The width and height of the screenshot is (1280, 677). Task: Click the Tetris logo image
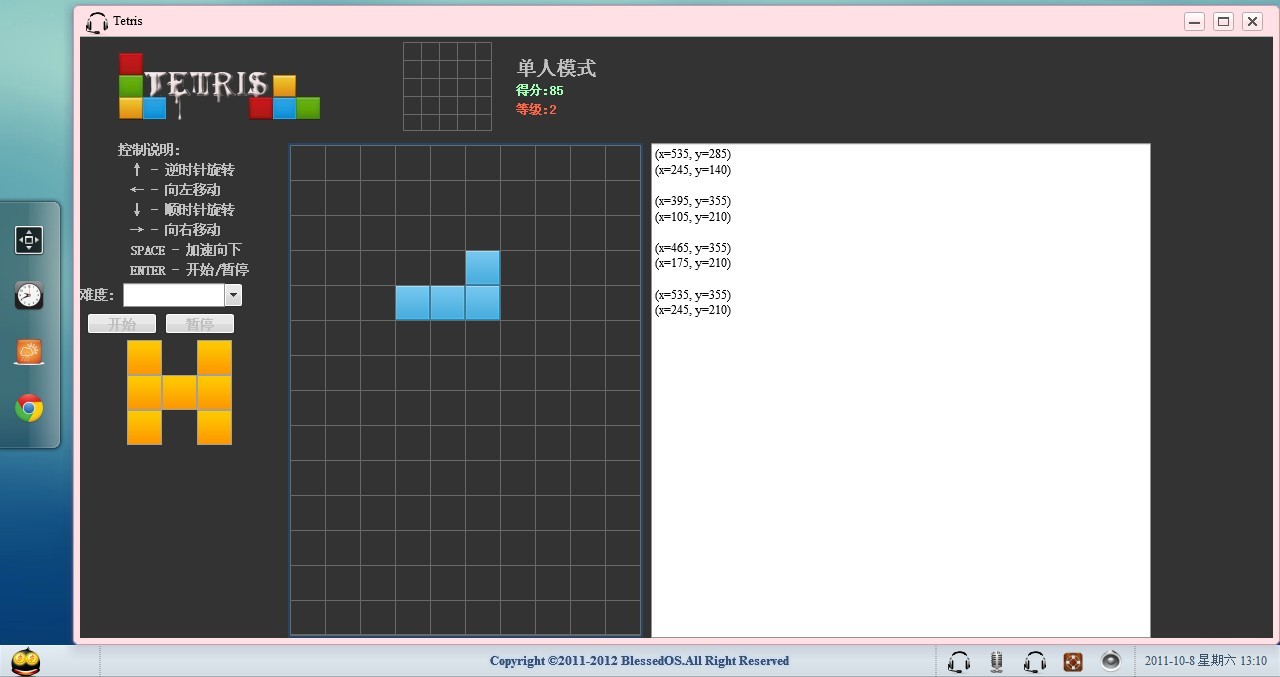219,86
